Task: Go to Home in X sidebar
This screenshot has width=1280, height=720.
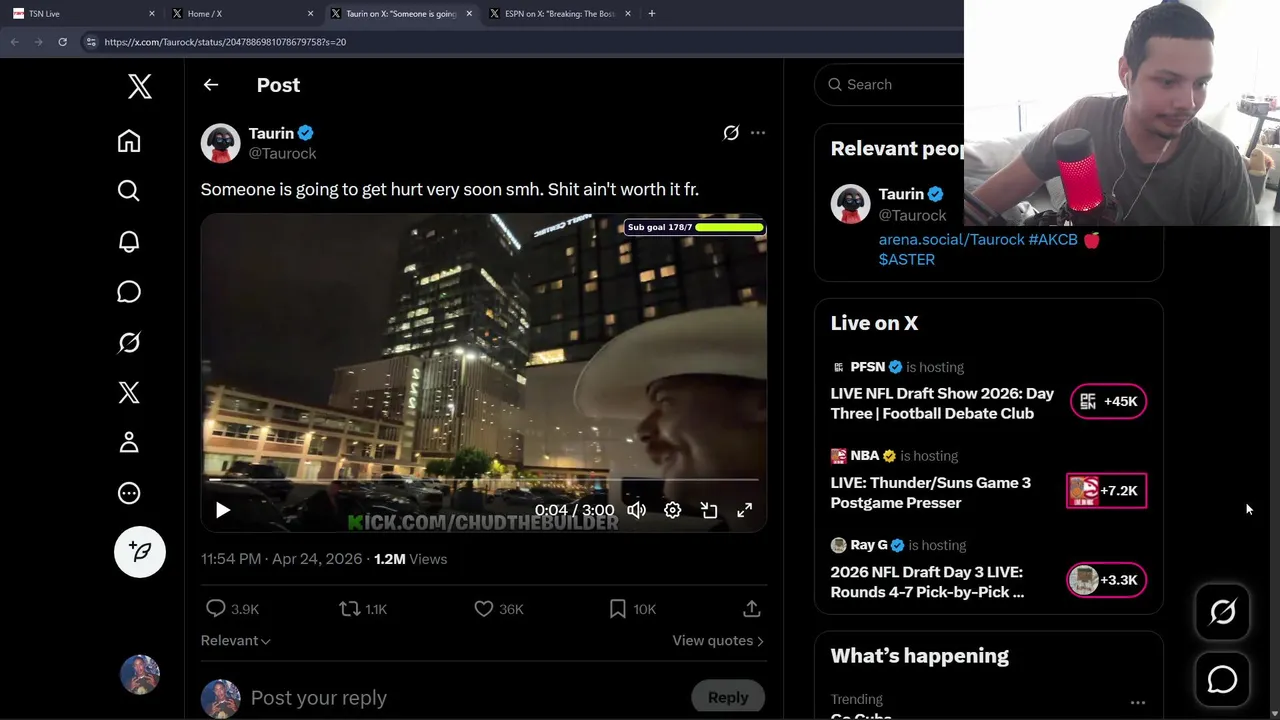Action: 129,141
